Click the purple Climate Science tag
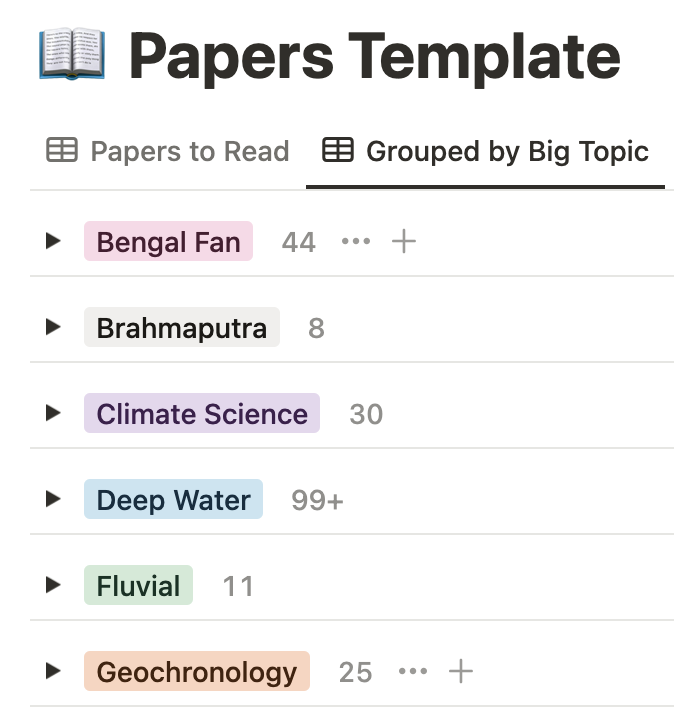 (x=202, y=413)
